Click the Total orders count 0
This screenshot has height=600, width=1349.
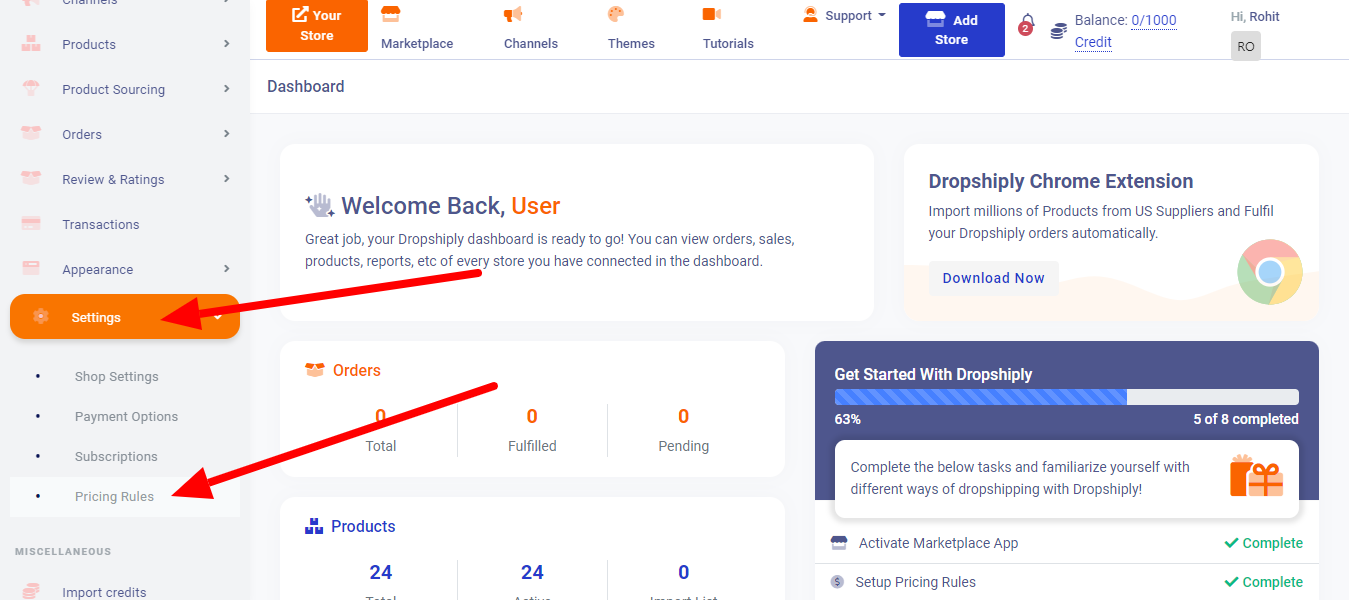(381, 416)
